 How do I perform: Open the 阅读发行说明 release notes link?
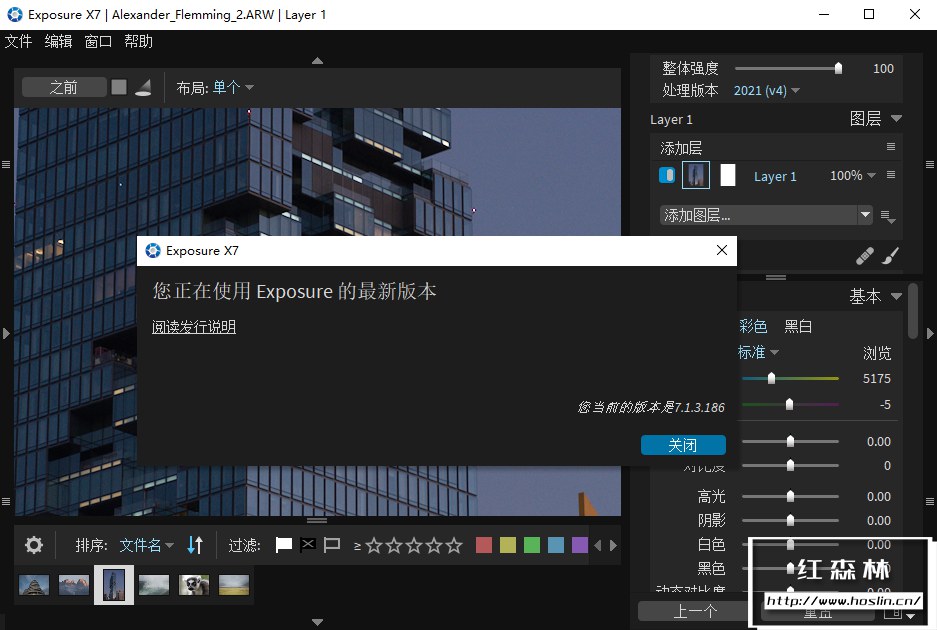tap(194, 326)
